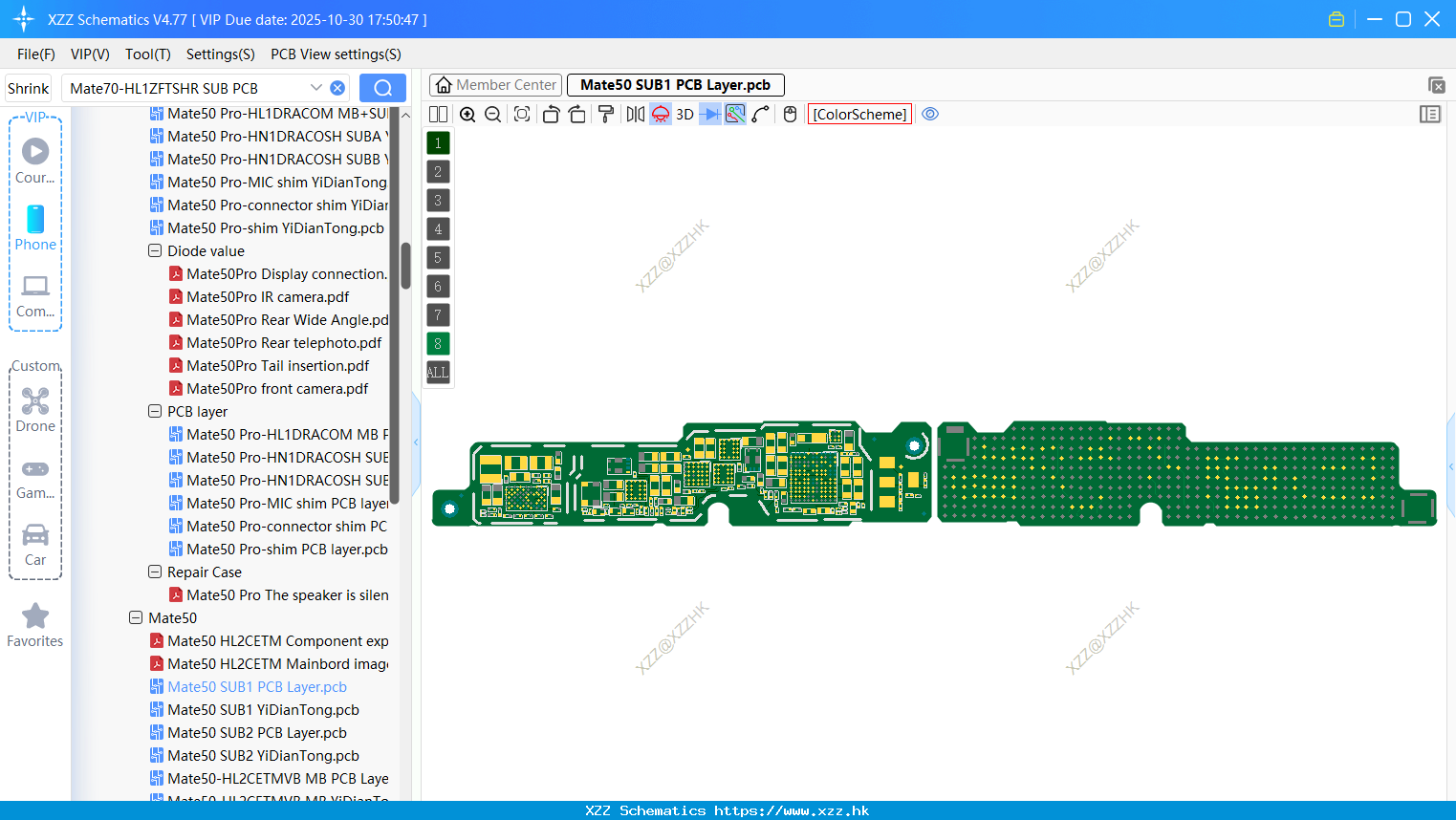Toggle the diode symbol display
Image resolution: width=1456 pixels, height=820 pixels.
tap(710, 115)
